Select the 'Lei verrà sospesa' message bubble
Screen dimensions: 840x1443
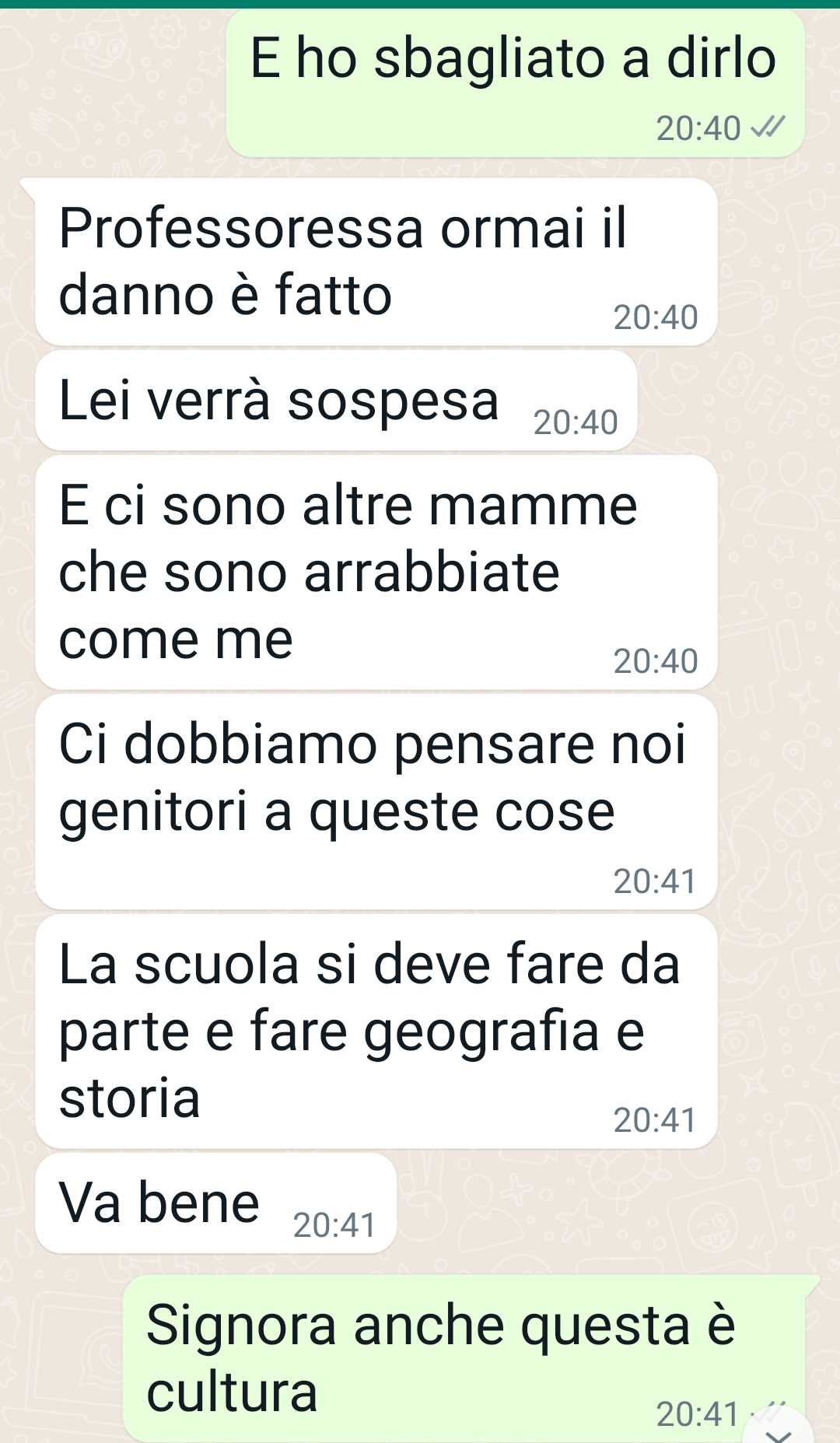(336, 401)
